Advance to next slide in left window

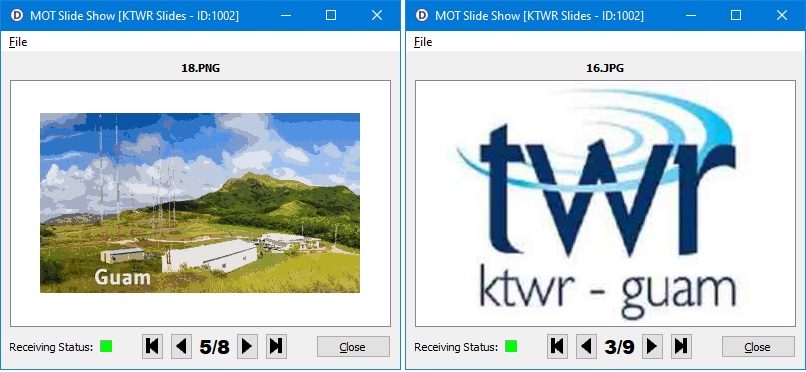coord(247,347)
